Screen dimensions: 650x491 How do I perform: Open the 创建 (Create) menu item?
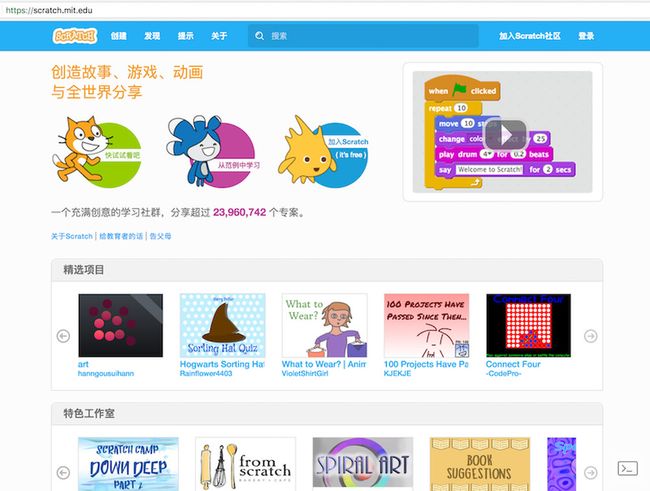119,36
